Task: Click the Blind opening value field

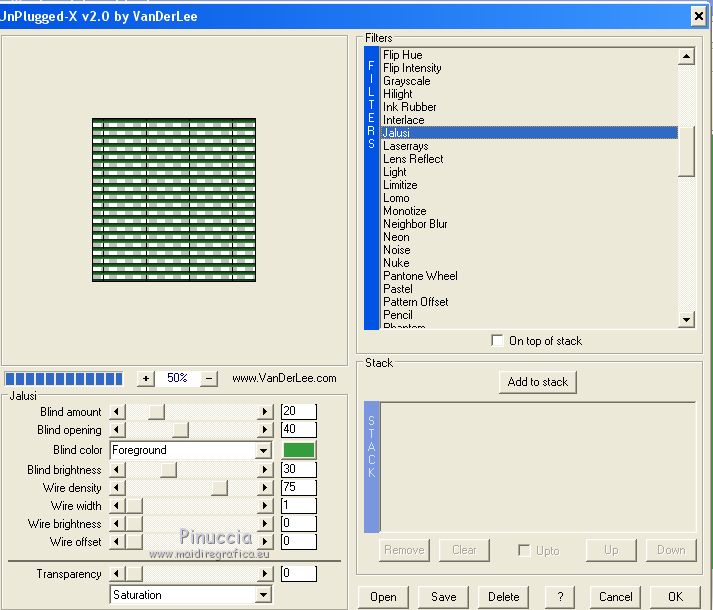Action: point(299,429)
